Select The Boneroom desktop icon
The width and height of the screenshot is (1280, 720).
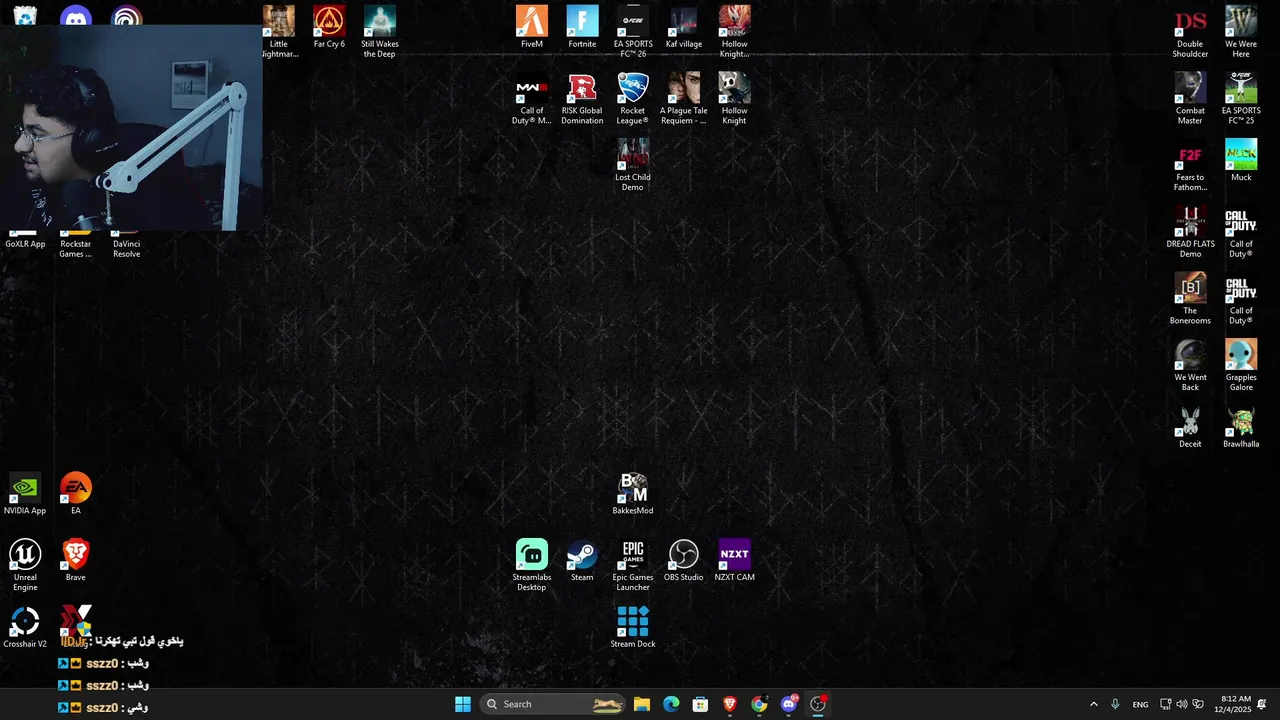pos(1190,299)
